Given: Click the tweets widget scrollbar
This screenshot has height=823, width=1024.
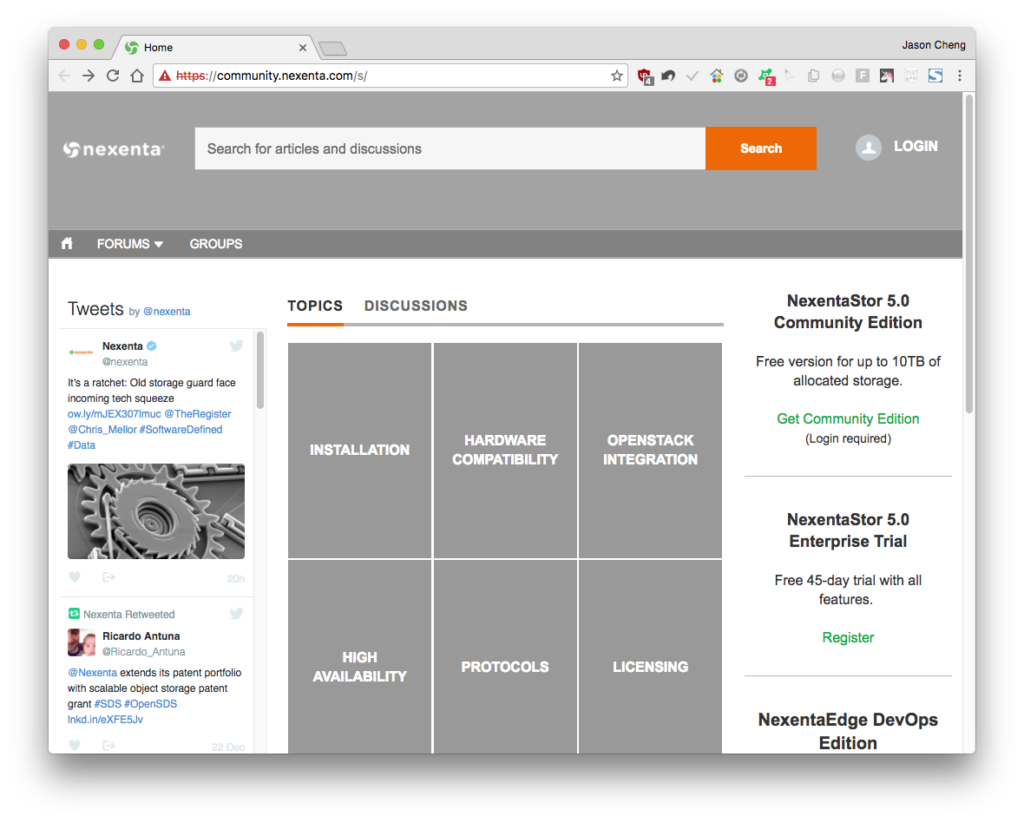Looking at the screenshot, I should tap(260, 370).
